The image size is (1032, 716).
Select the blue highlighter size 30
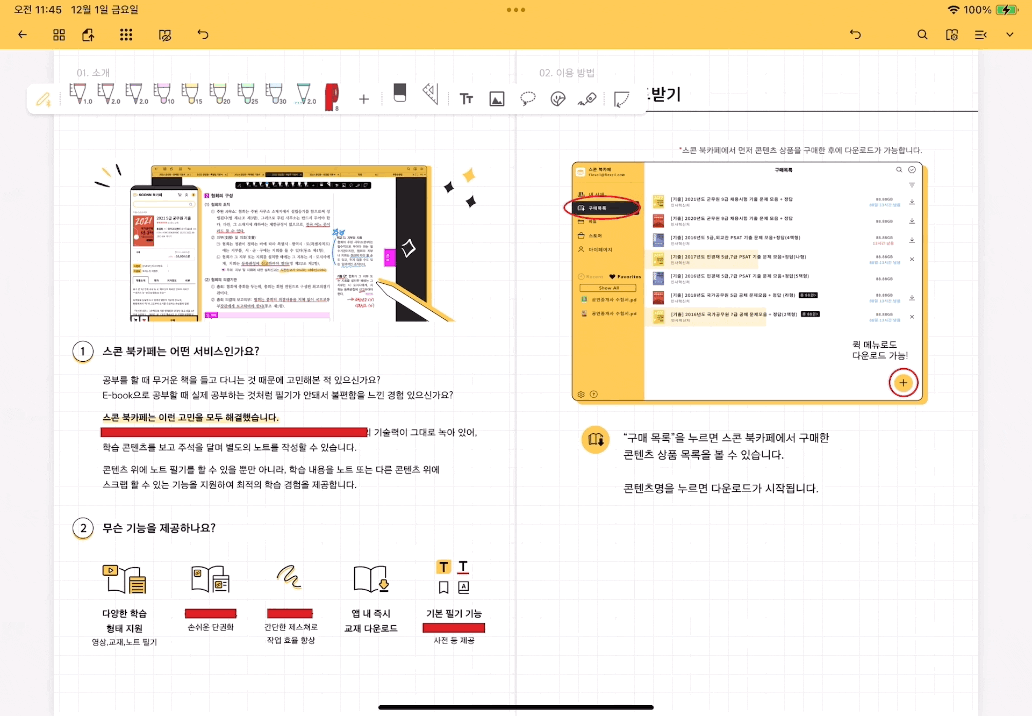point(275,94)
